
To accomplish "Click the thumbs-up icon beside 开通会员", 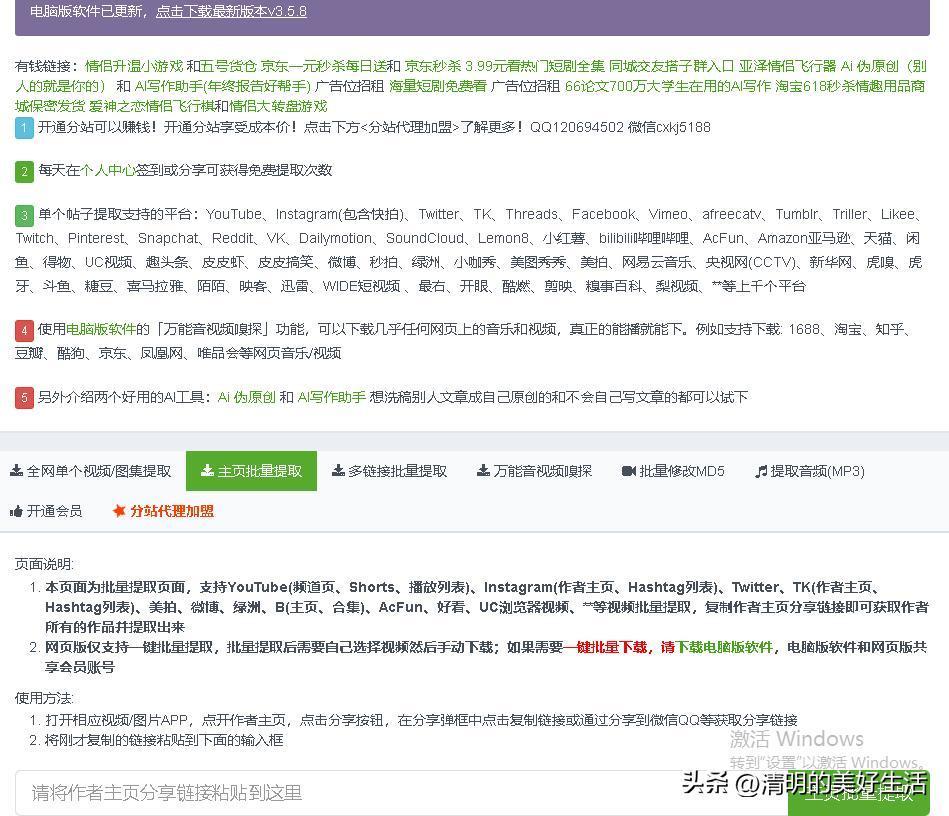I will tap(17, 511).
